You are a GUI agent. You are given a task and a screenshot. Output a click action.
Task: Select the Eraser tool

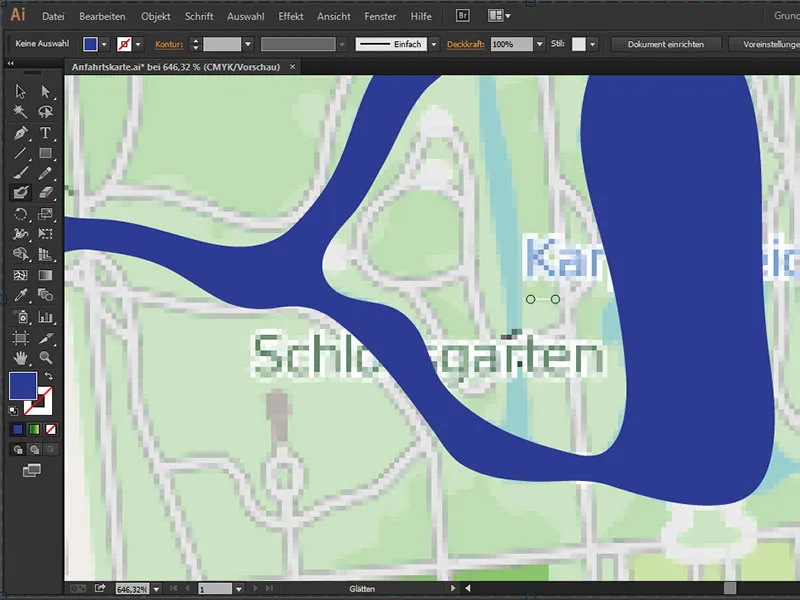click(45, 193)
